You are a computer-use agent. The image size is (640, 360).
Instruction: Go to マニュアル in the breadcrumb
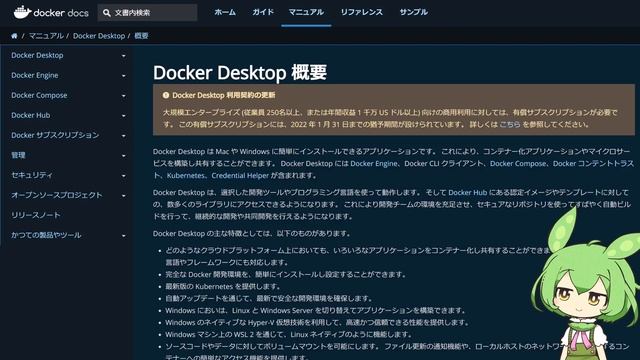(x=46, y=36)
